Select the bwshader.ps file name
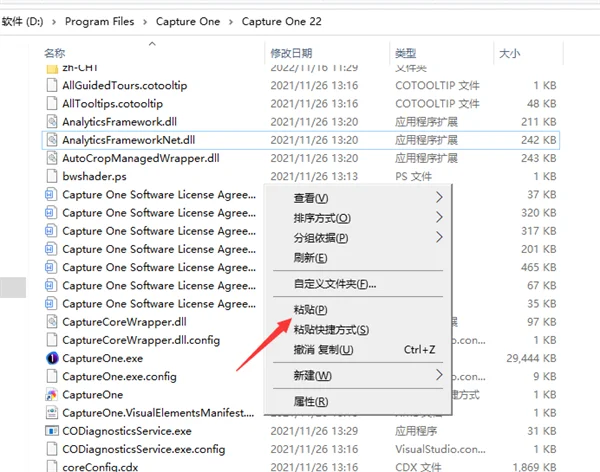Viewport: 600px width, 472px height. [94, 176]
